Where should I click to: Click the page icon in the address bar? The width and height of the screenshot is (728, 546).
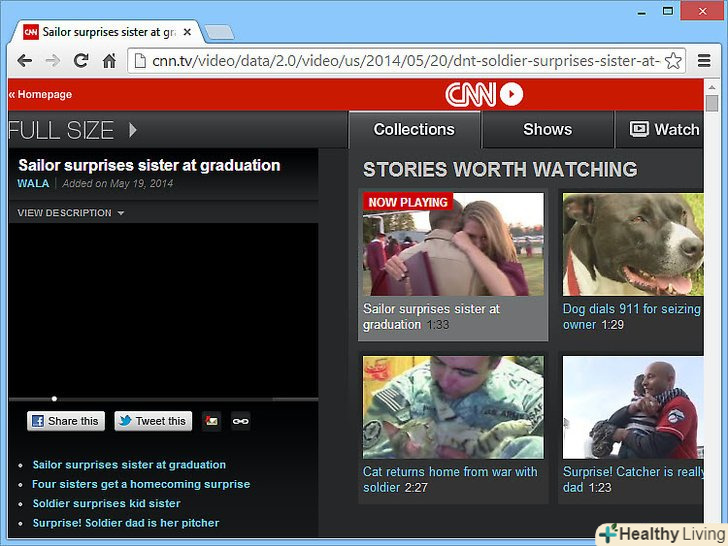click(140, 61)
